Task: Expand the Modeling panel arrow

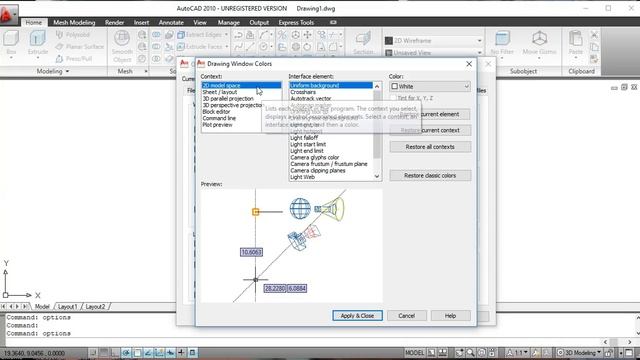Action: [67, 71]
